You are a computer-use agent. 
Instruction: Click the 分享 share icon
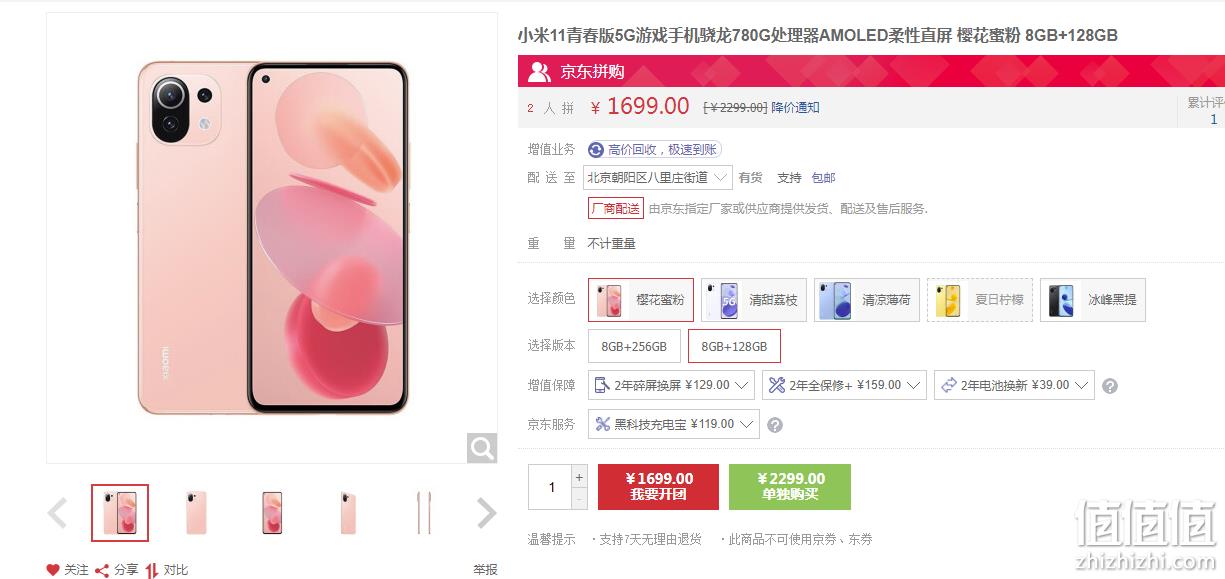[102, 570]
